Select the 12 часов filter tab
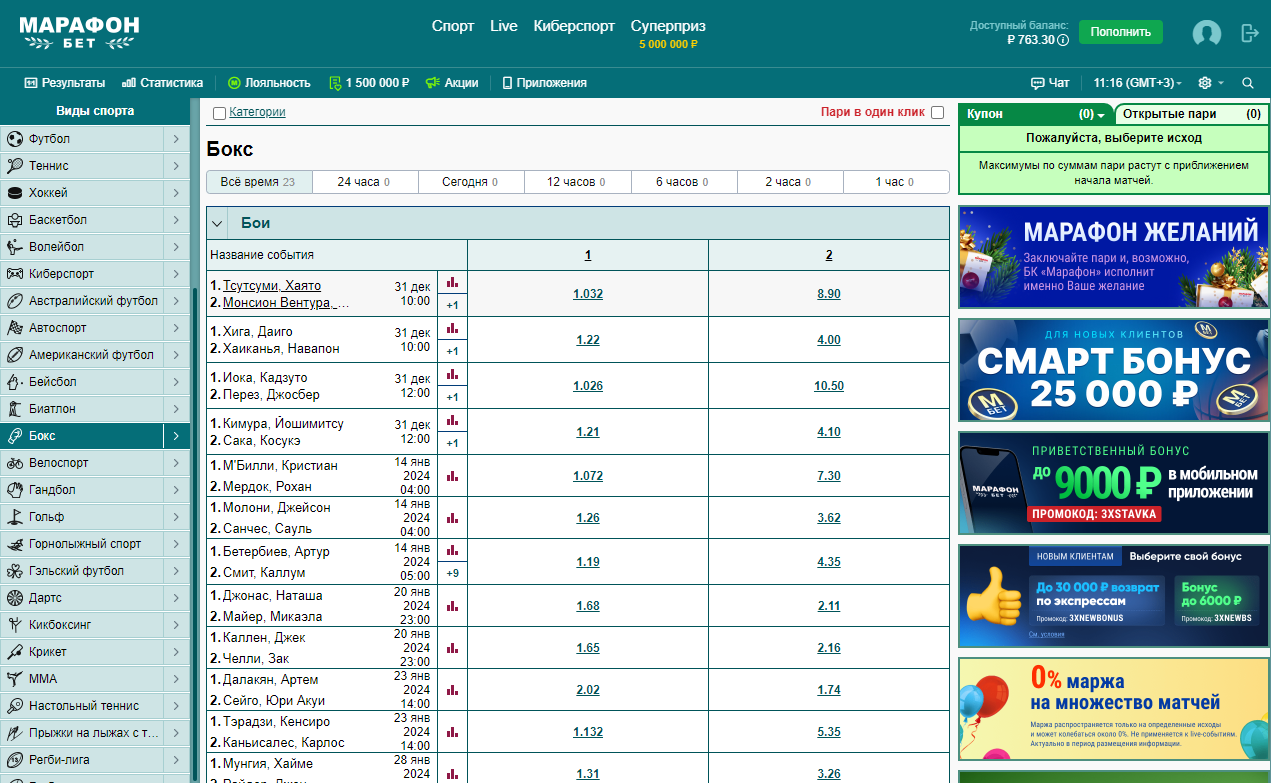 point(578,182)
